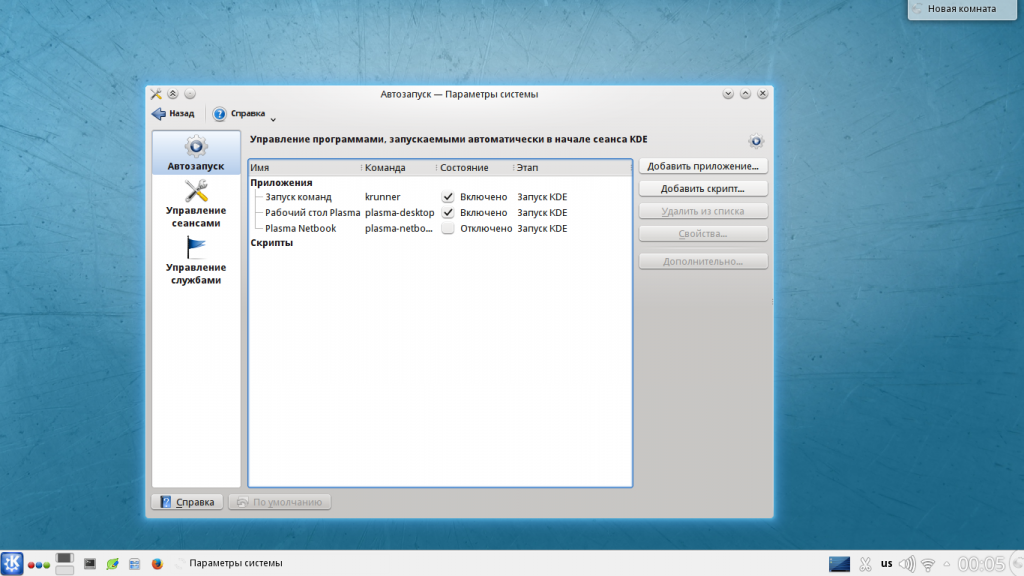Viewport: 1024px width, 576px height.
Task: Select the Рабочий стол Plasma row name
Action: 312,212
